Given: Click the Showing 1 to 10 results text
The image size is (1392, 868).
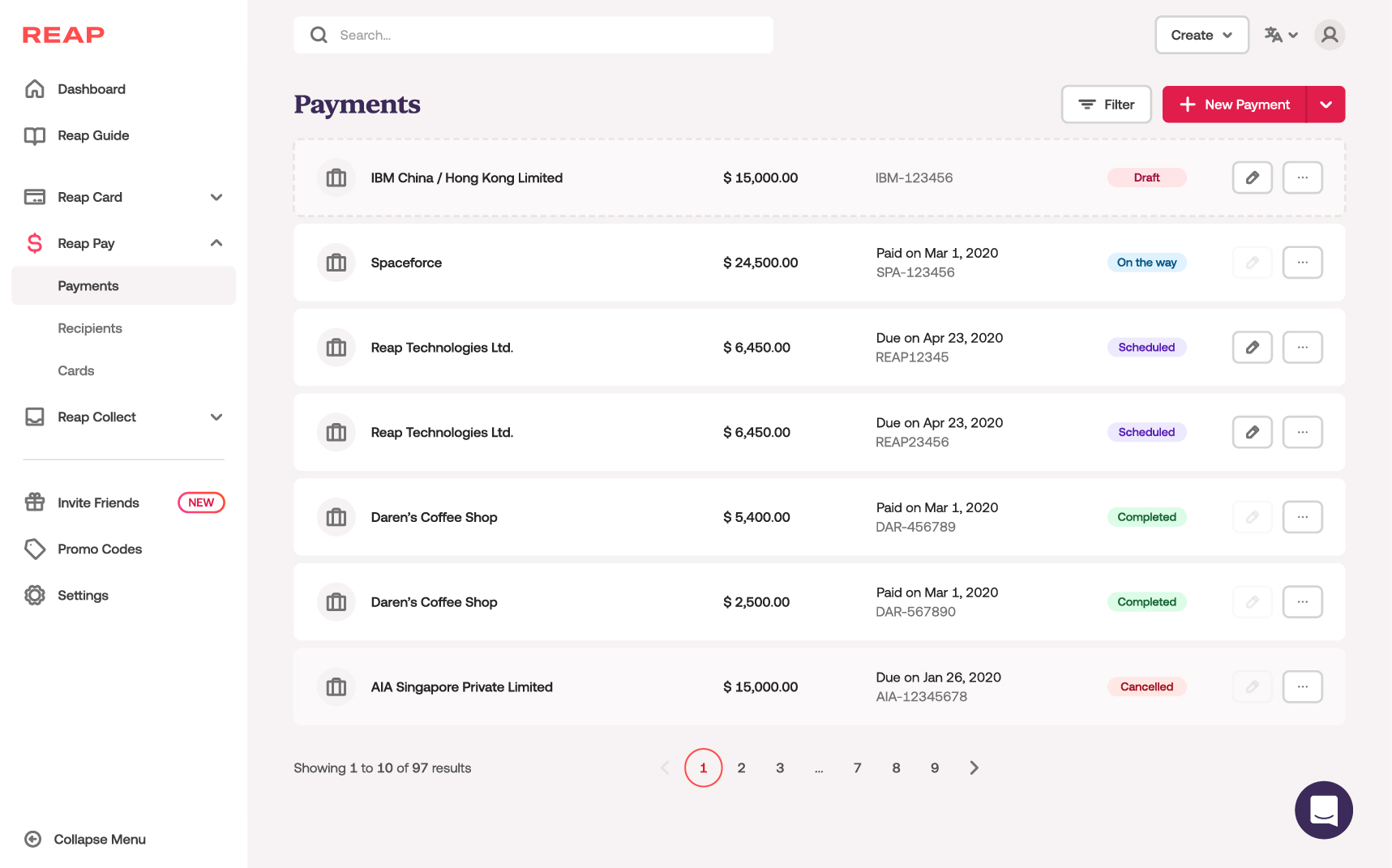Looking at the screenshot, I should tap(382, 768).
